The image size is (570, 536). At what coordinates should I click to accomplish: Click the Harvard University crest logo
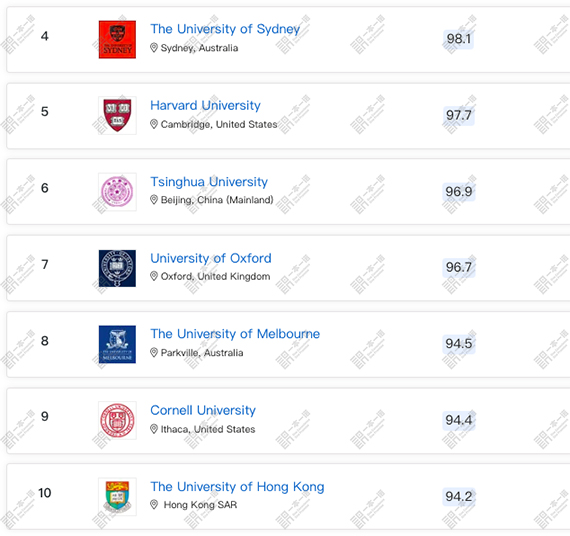pos(117,115)
